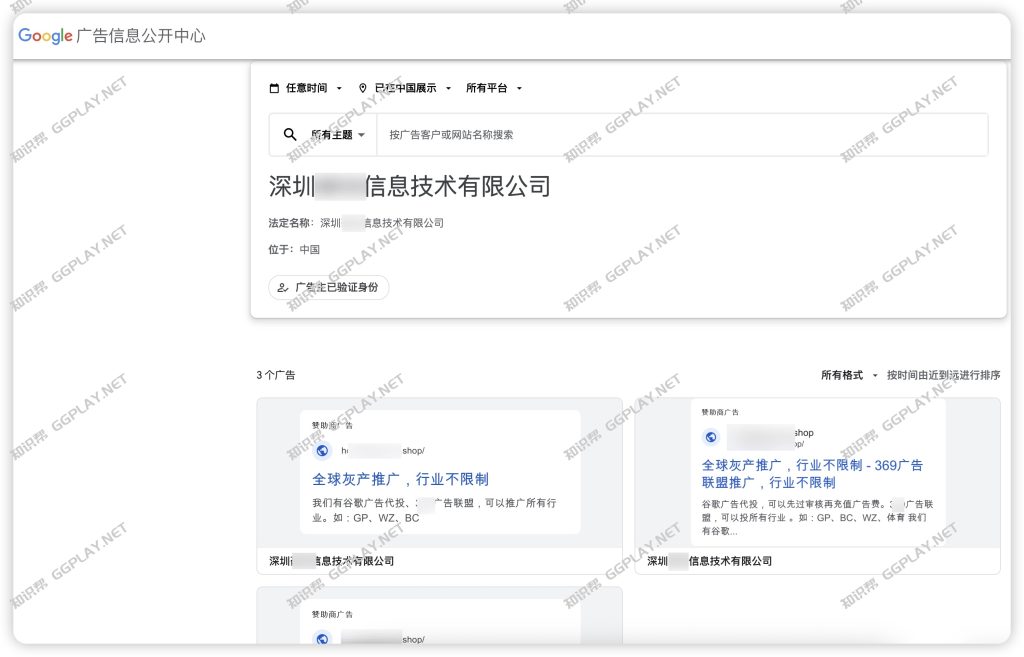Click description text 谷歌广告代投，可以先过审核再充值广告费
Image resolution: width=1024 pixels, height=657 pixels.
(x=818, y=517)
